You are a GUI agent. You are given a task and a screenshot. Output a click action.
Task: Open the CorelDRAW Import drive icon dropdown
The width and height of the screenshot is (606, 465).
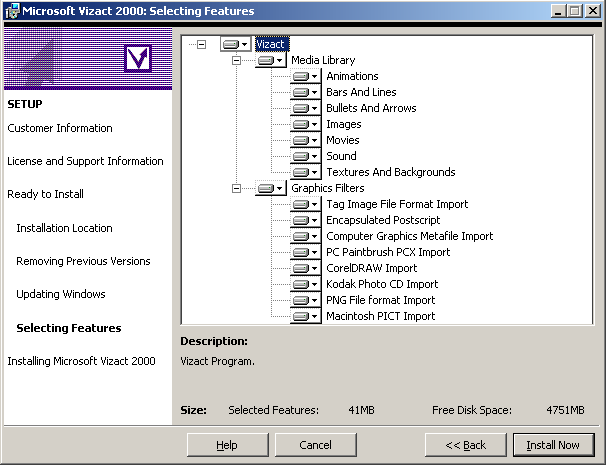click(306, 268)
